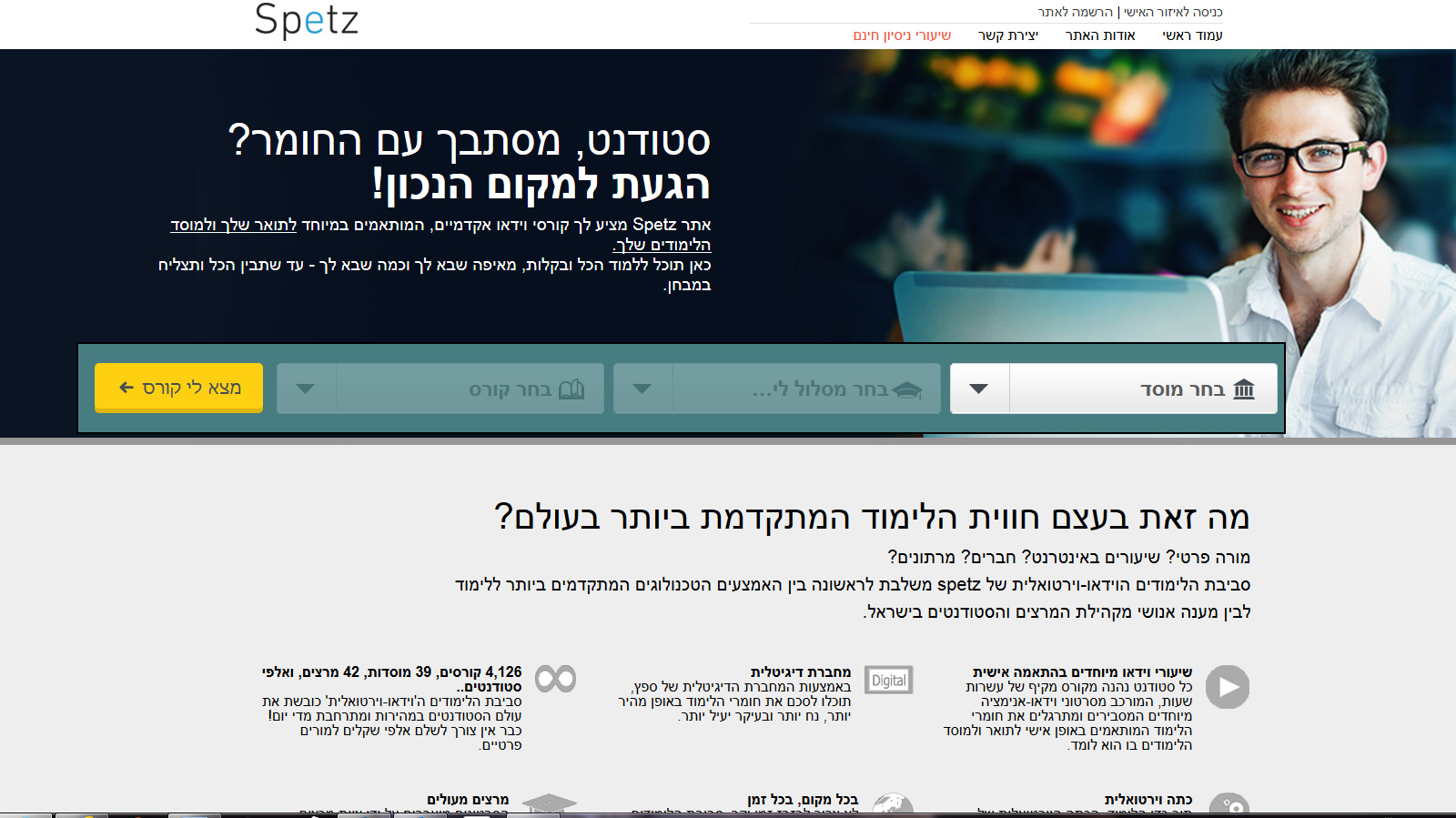
Task: Click the hero headline הגעת למקום הנכון!
Action: [541, 185]
